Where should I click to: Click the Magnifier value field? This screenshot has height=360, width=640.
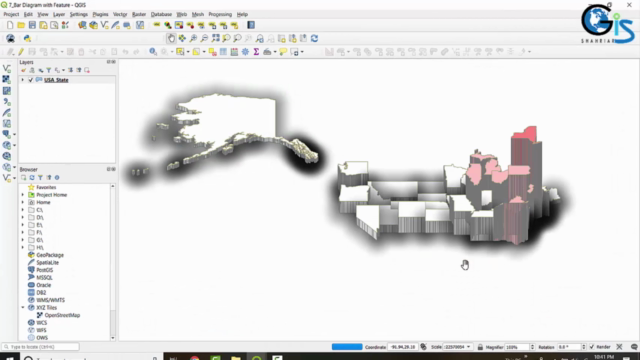(517, 347)
